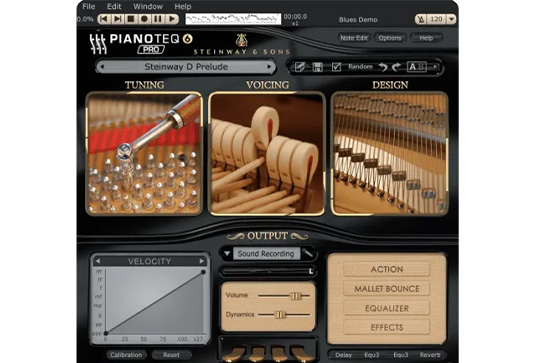Click the Sound Recording output mode field
535x363 pixels.
(266, 253)
